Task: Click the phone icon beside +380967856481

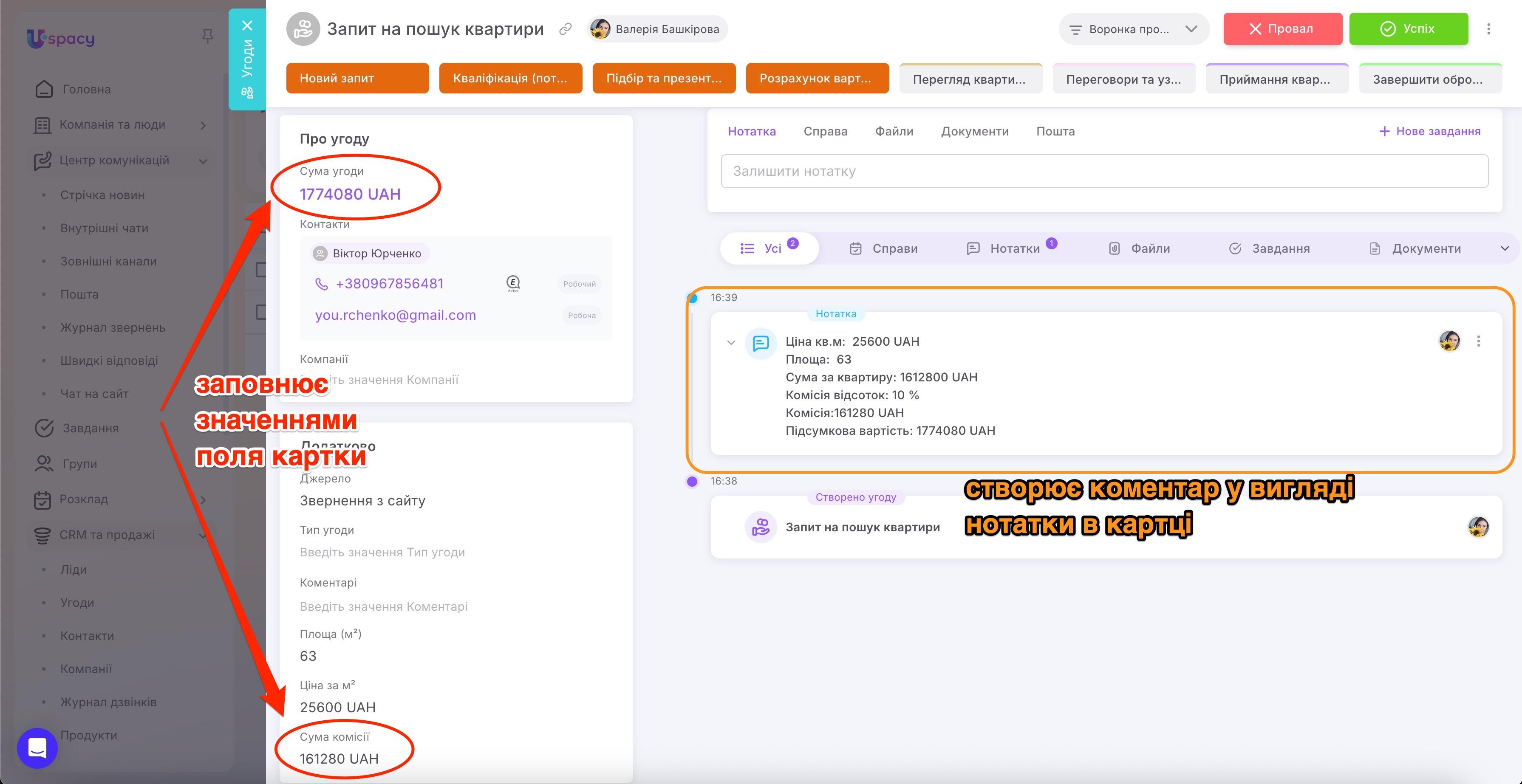Action: click(321, 284)
